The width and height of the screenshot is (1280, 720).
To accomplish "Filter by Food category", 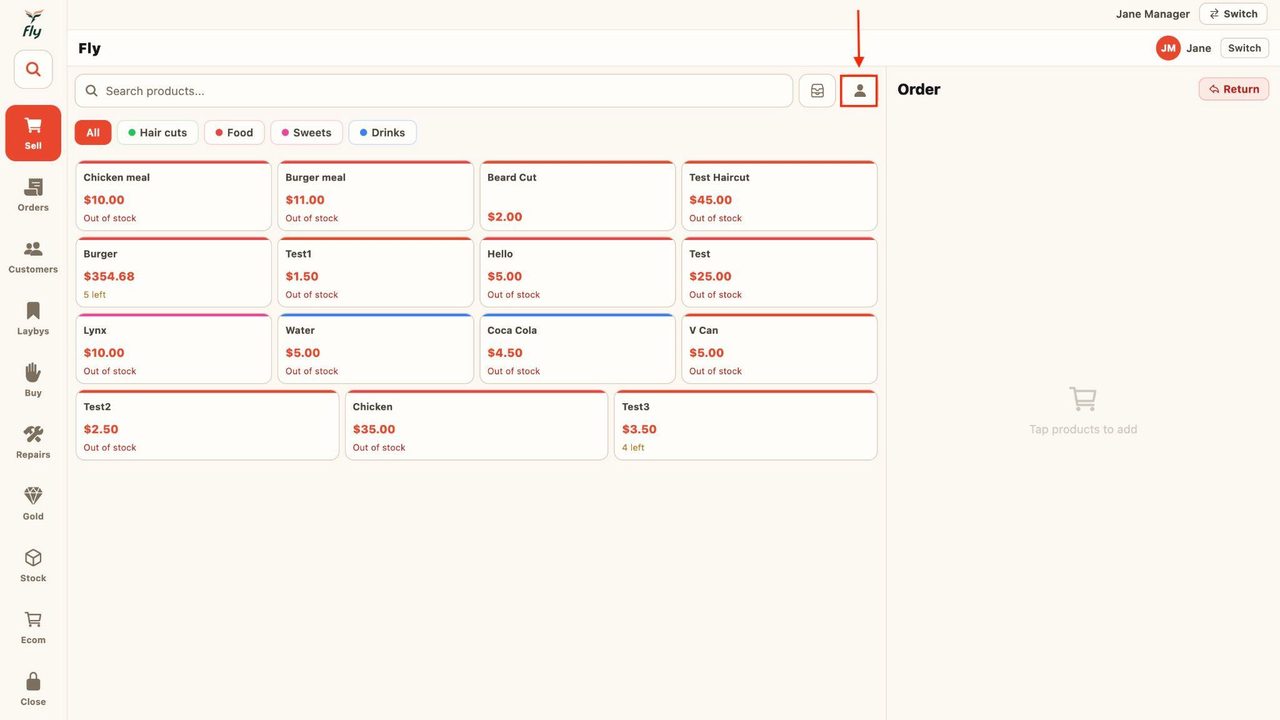I will 234,133.
